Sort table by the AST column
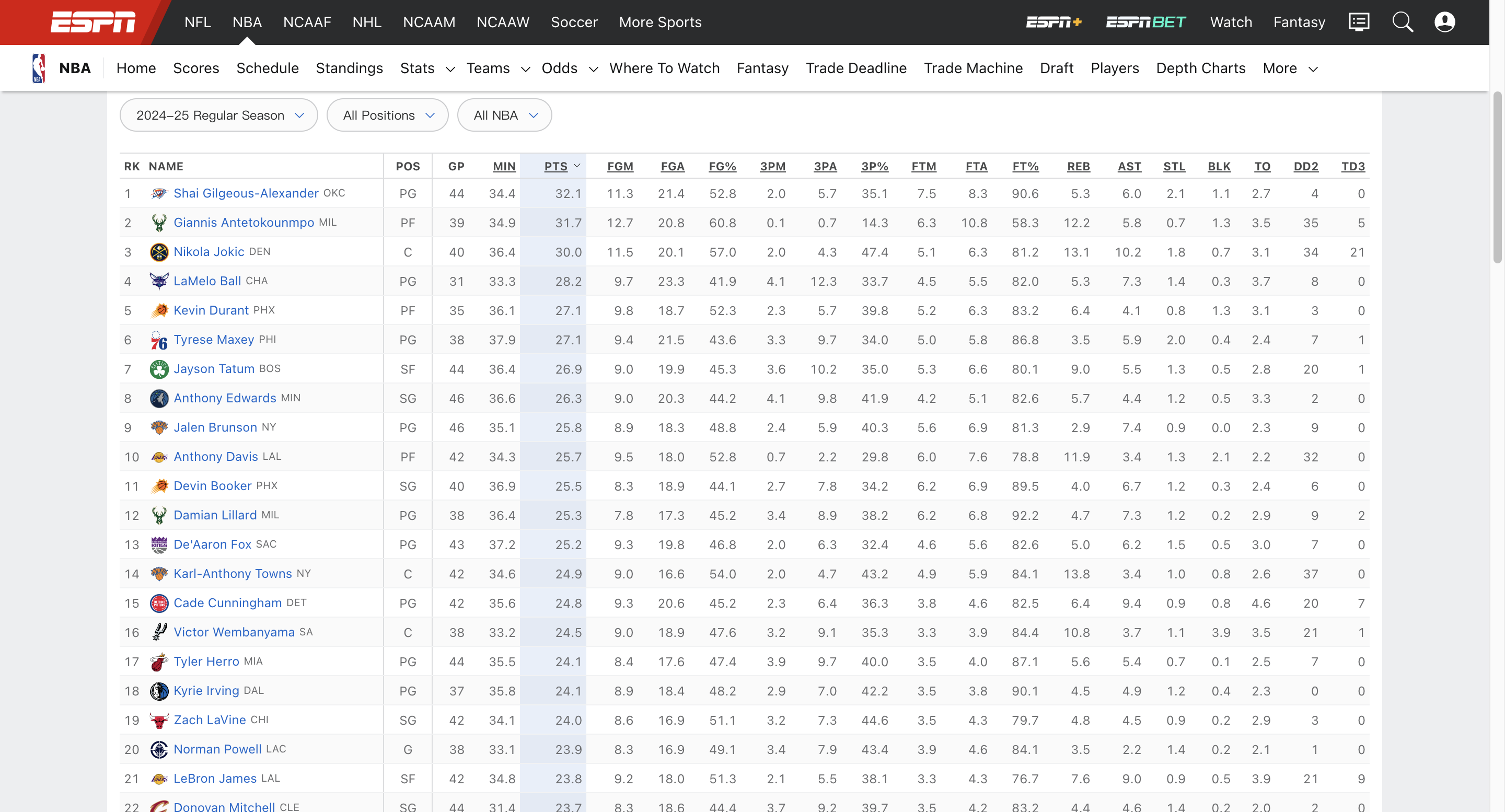Viewport: 1505px width, 812px height. (x=1129, y=167)
